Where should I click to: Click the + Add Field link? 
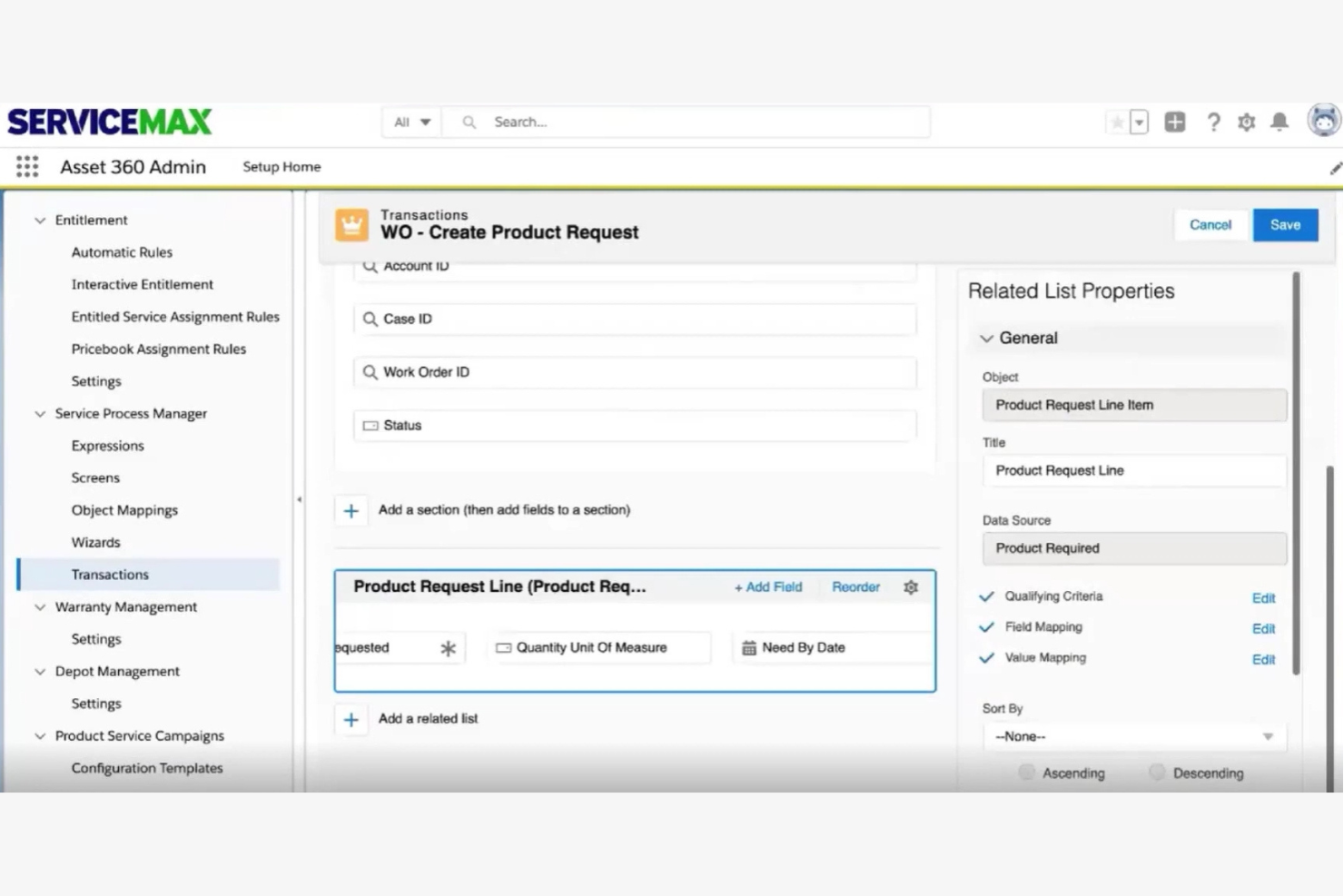[768, 587]
